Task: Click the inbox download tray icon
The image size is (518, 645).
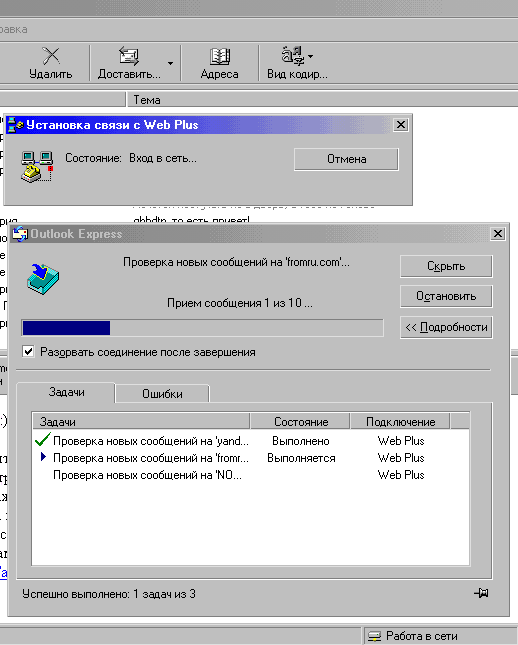Action: pyautogui.click(x=43, y=279)
